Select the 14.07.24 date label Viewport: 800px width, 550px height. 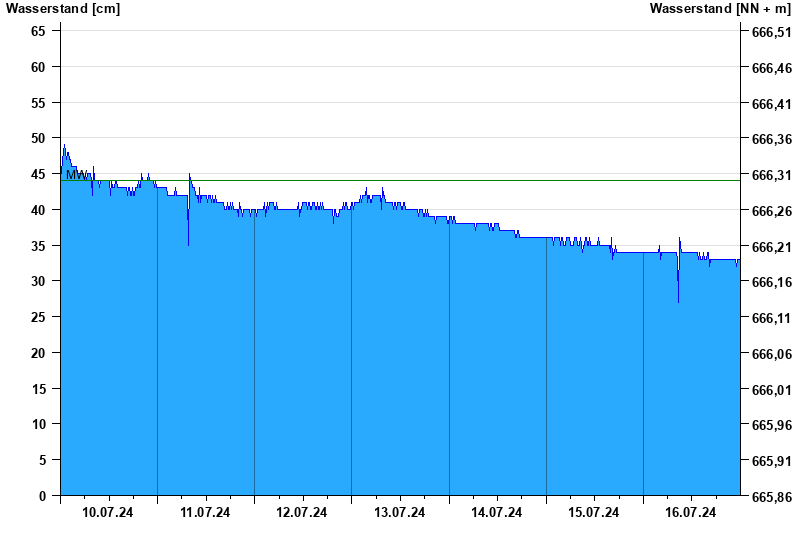pos(496,512)
